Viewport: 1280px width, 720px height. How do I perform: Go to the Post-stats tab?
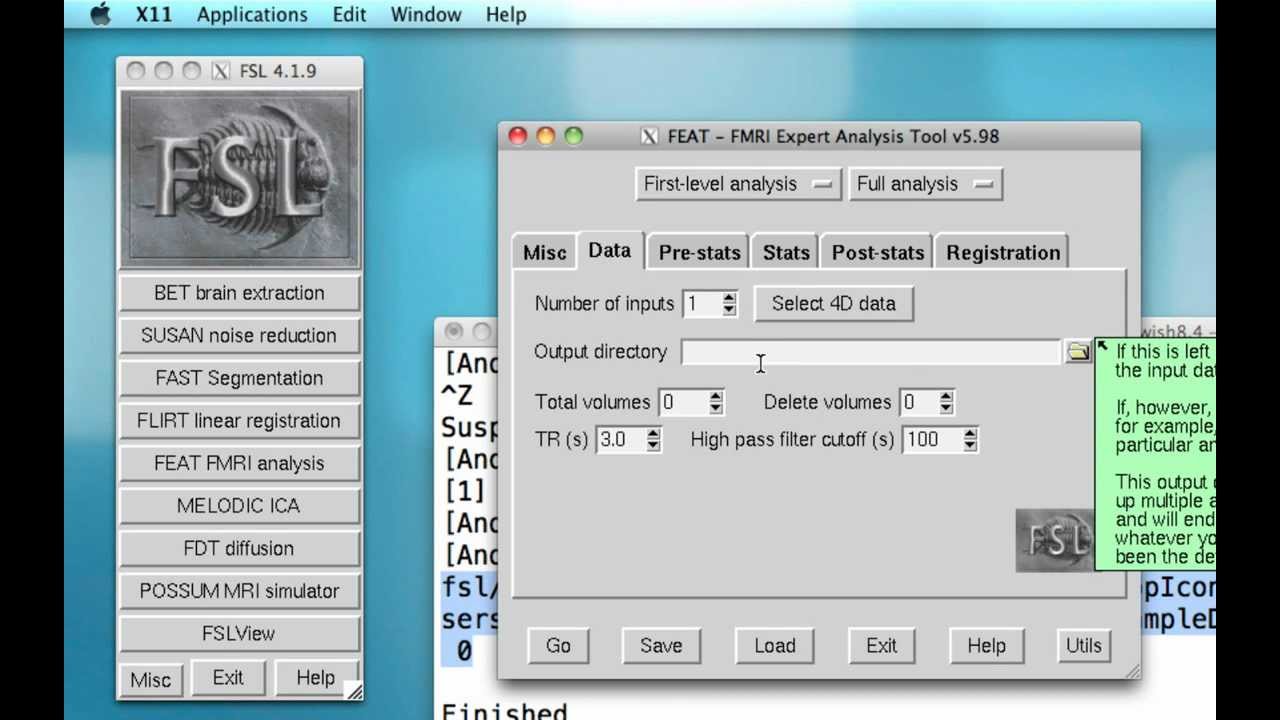coord(877,253)
